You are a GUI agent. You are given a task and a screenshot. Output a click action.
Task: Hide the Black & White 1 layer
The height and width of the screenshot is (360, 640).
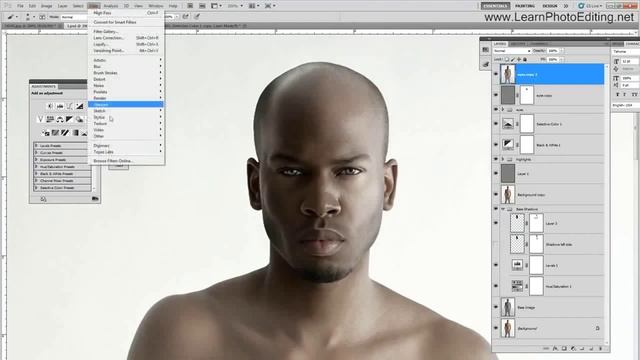pos(496,144)
